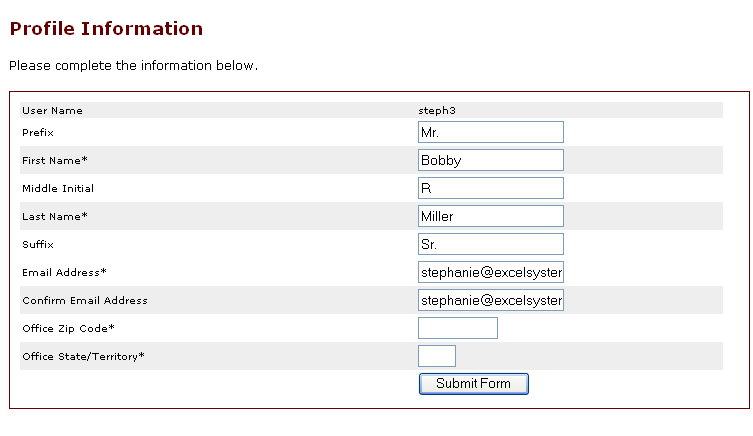Click the Last Name field showing Miller
This screenshot has height=436, width=753.
tap(491, 216)
